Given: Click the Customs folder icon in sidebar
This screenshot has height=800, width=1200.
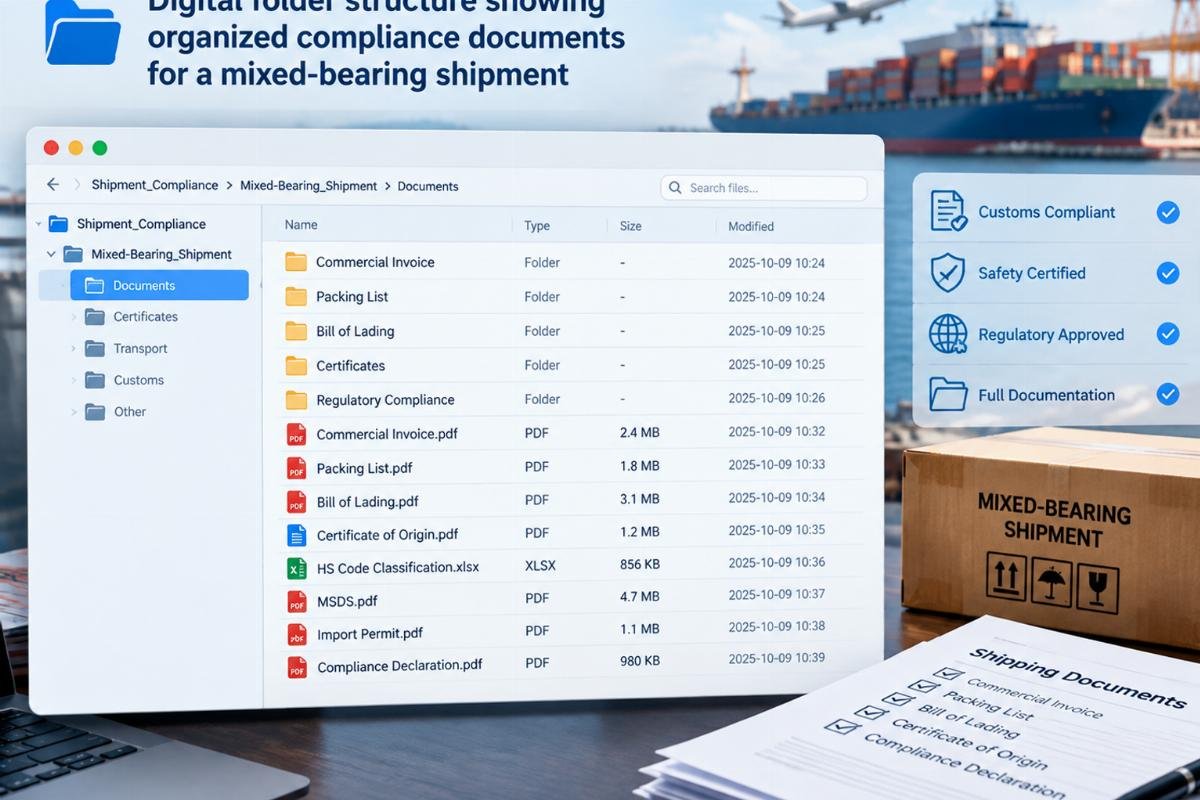Looking at the screenshot, I should pos(95,380).
